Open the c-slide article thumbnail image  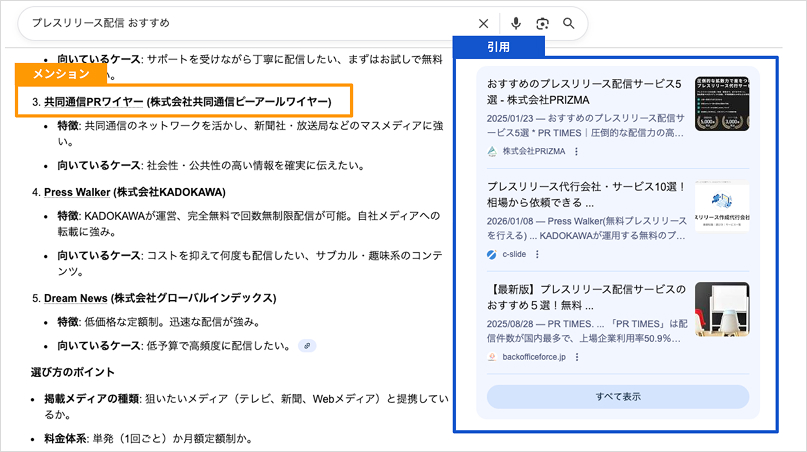pos(721,207)
